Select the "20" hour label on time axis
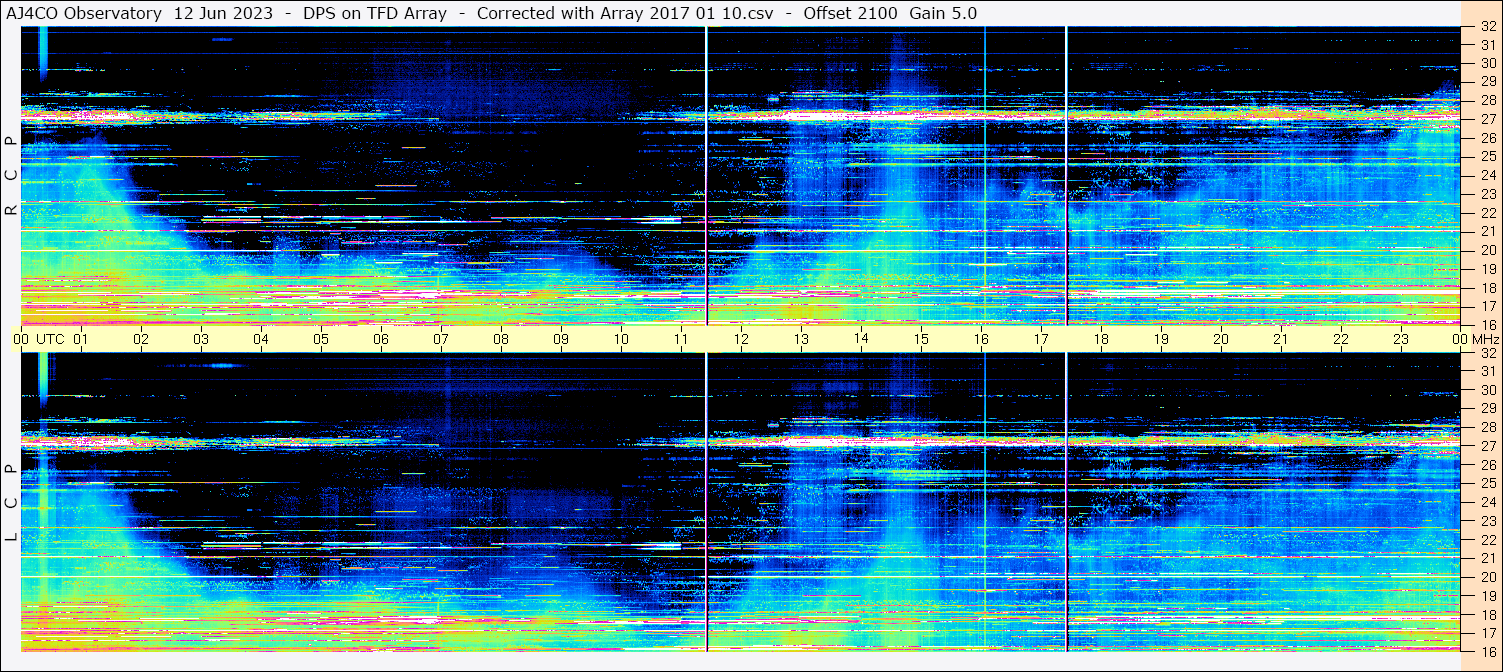The height and width of the screenshot is (672, 1503). pyautogui.click(x=1221, y=339)
